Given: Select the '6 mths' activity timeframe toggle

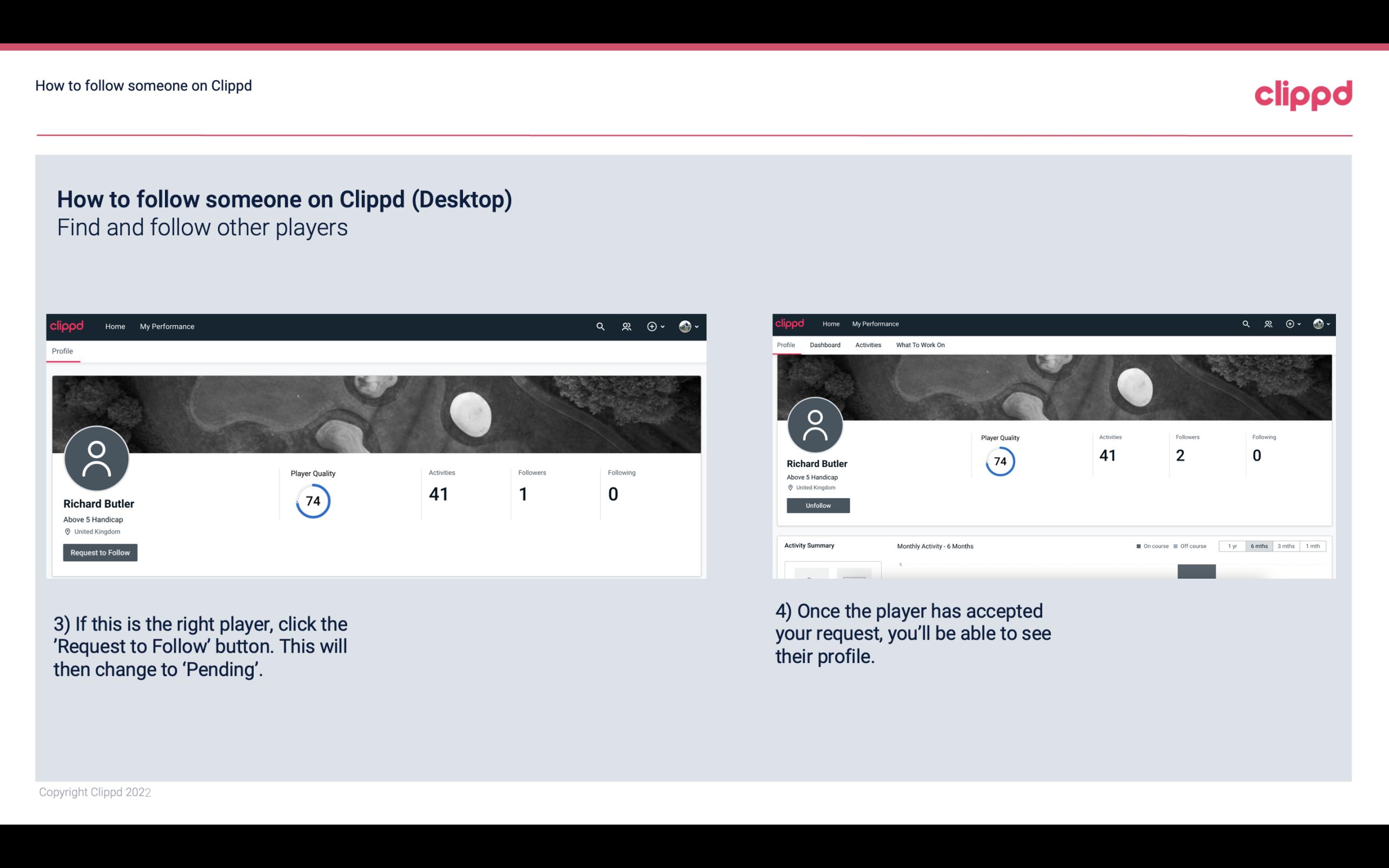Looking at the screenshot, I should (1259, 546).
